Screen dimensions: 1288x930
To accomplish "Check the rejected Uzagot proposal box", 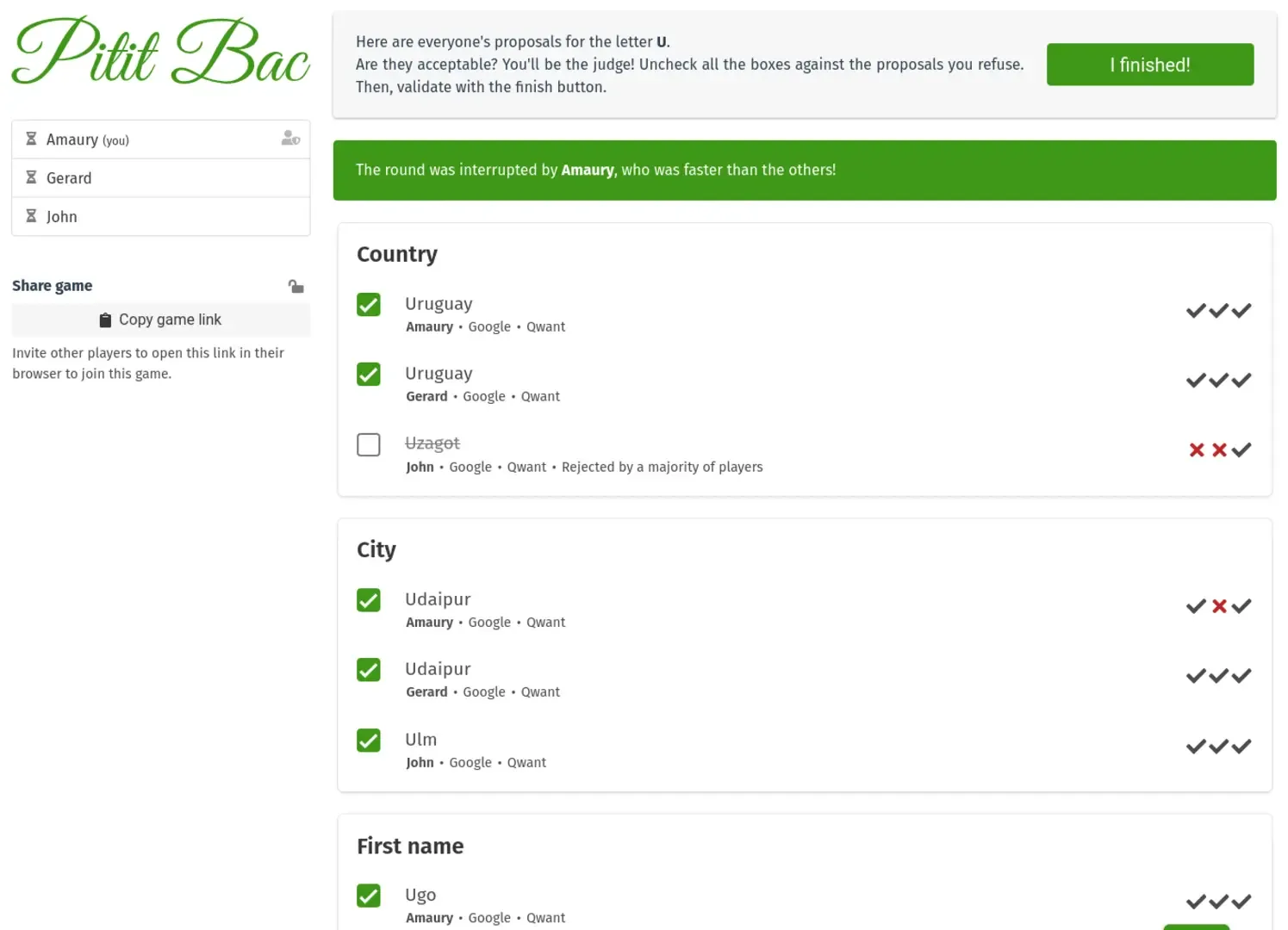I will click(x=369, y=444).
